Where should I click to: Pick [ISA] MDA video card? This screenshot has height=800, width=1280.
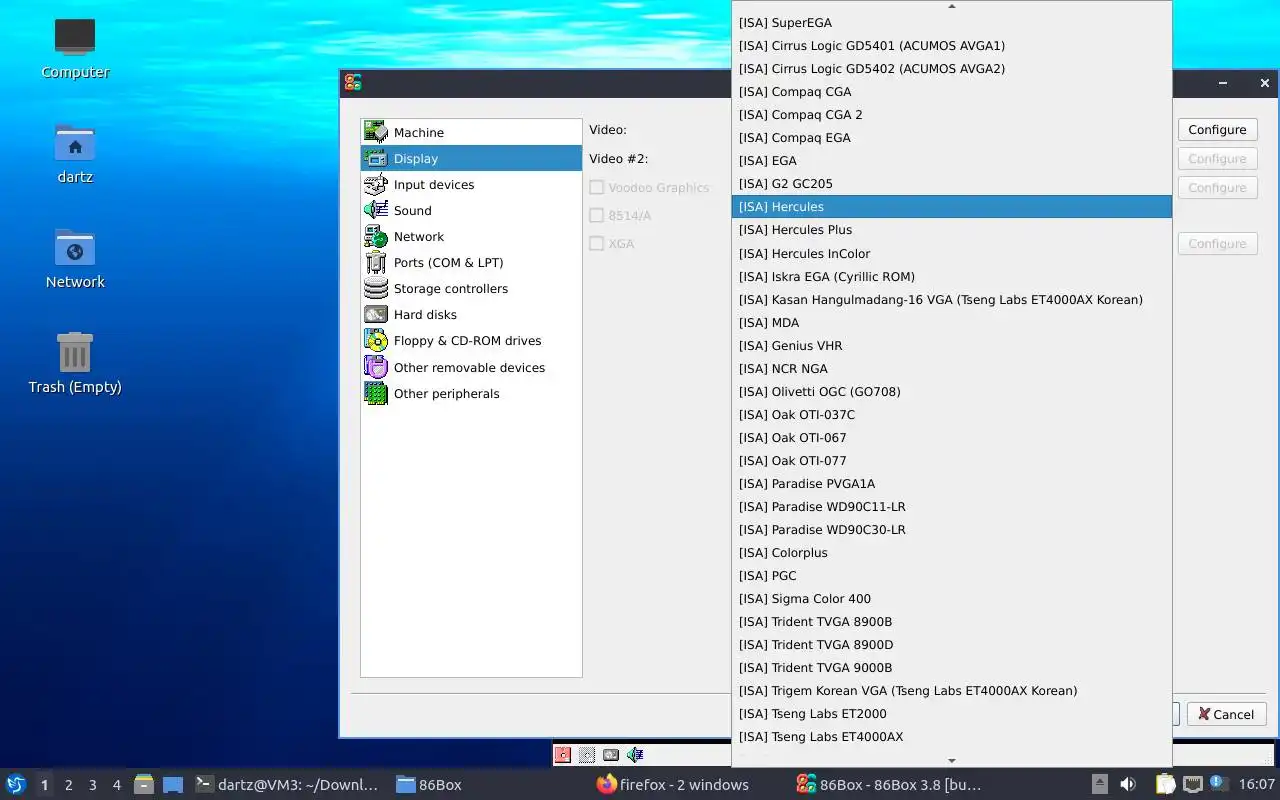pyautogui.click(x=952, y=322)
